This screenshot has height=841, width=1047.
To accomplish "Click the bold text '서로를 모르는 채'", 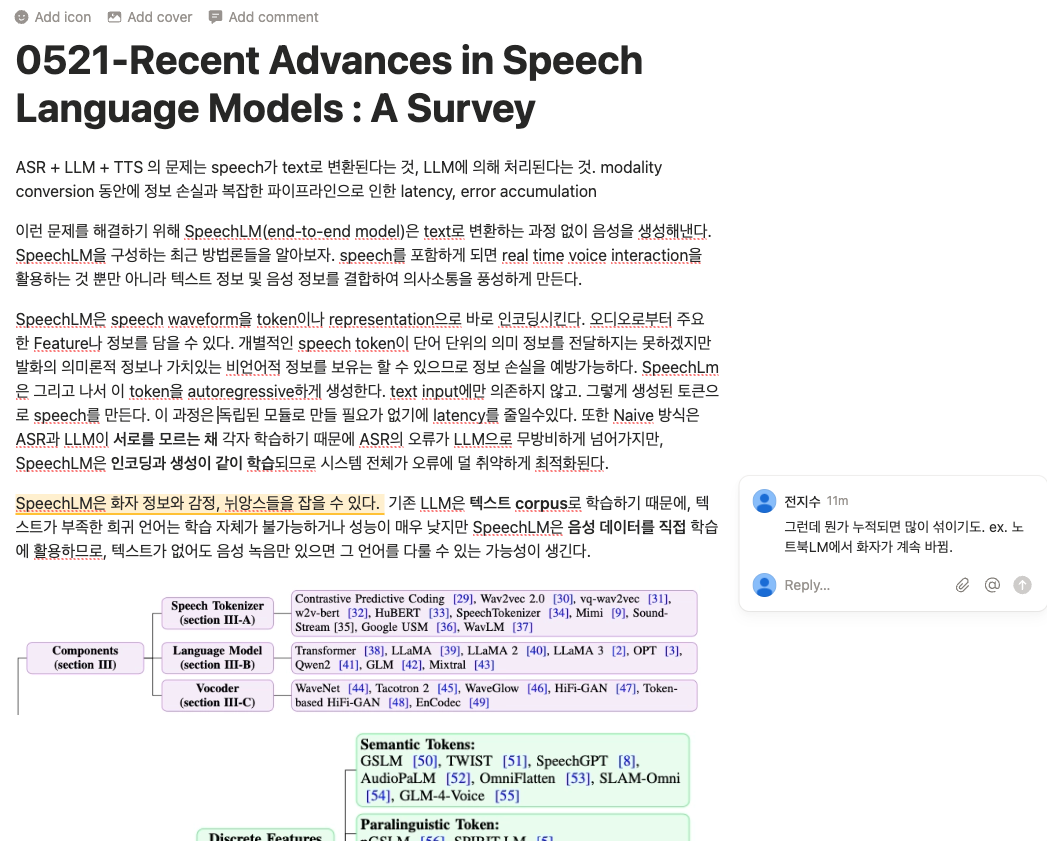I will click(x=165, y=439).
